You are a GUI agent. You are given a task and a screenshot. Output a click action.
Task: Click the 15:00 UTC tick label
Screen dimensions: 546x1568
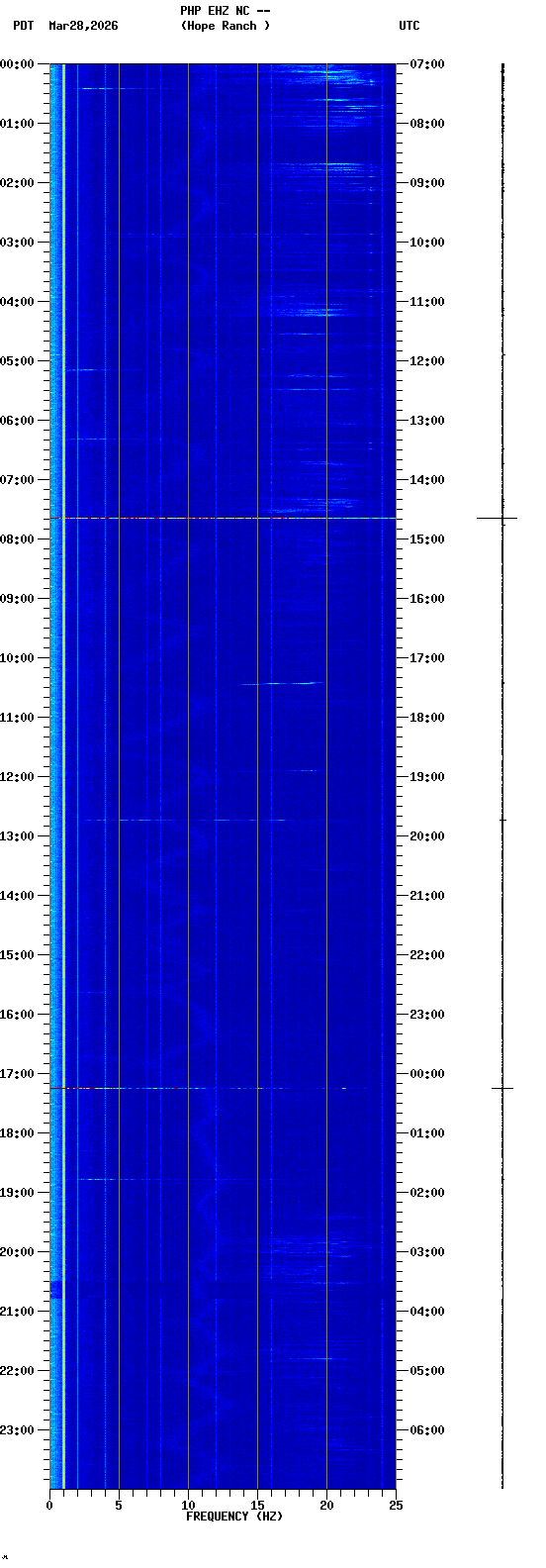[x=427, y=539]
